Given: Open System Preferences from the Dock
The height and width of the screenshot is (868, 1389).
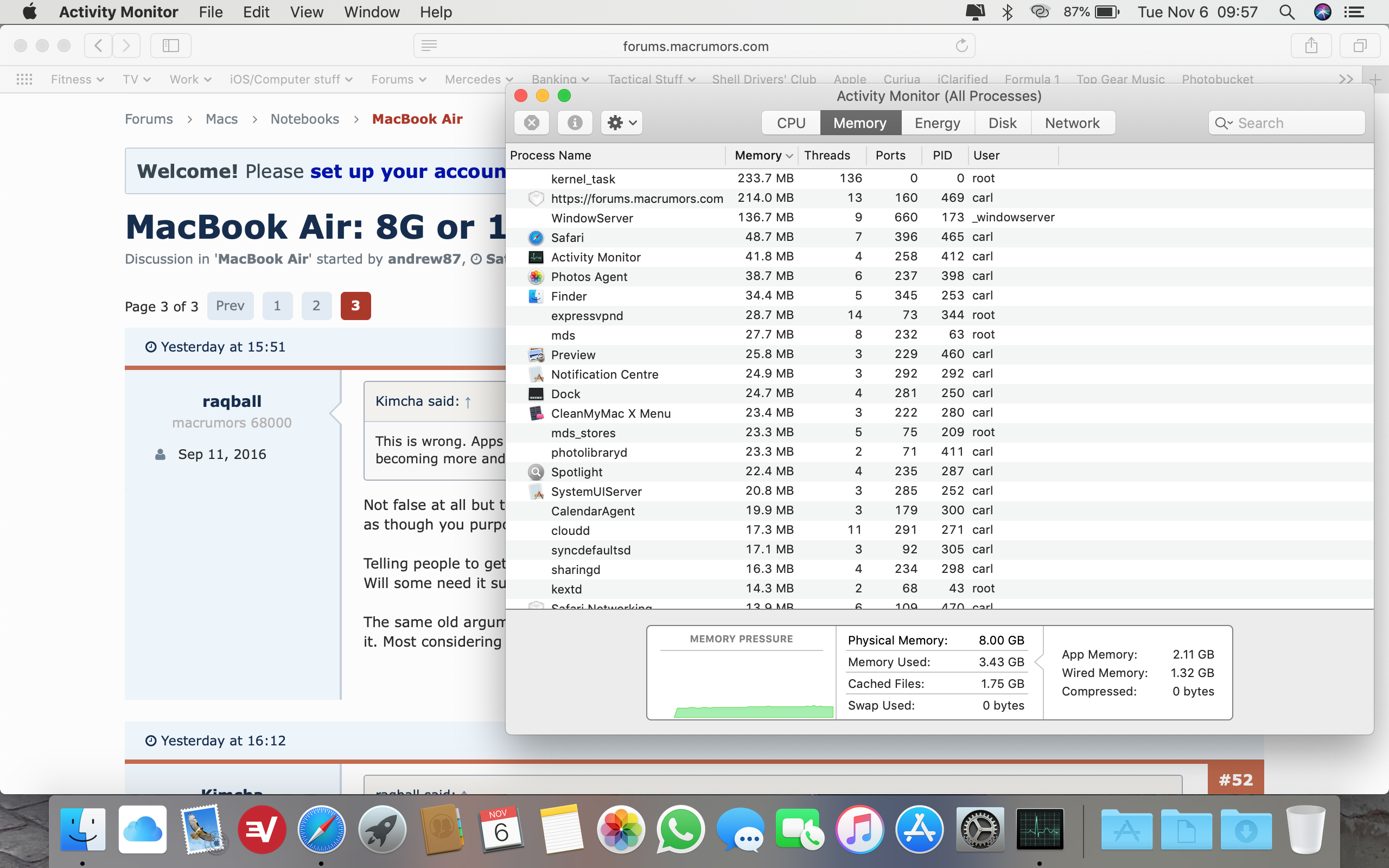Looking at the screenshot, I should tap(980, 829).
